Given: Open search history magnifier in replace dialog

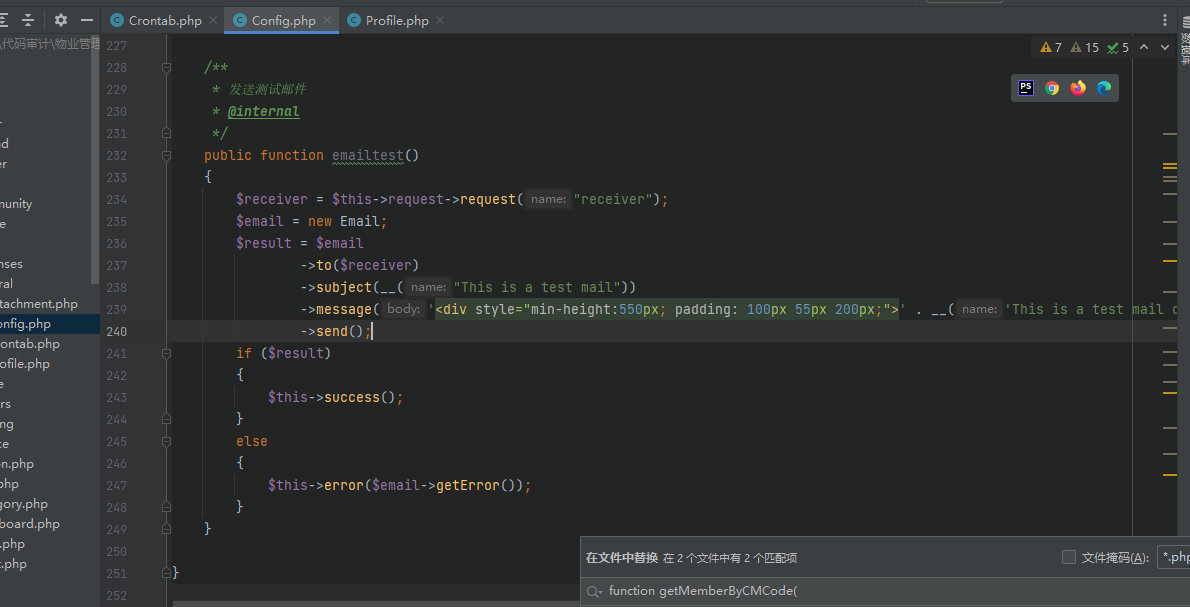Looking at the screenshot, I should pyautogui.click(x=594, y=592).
